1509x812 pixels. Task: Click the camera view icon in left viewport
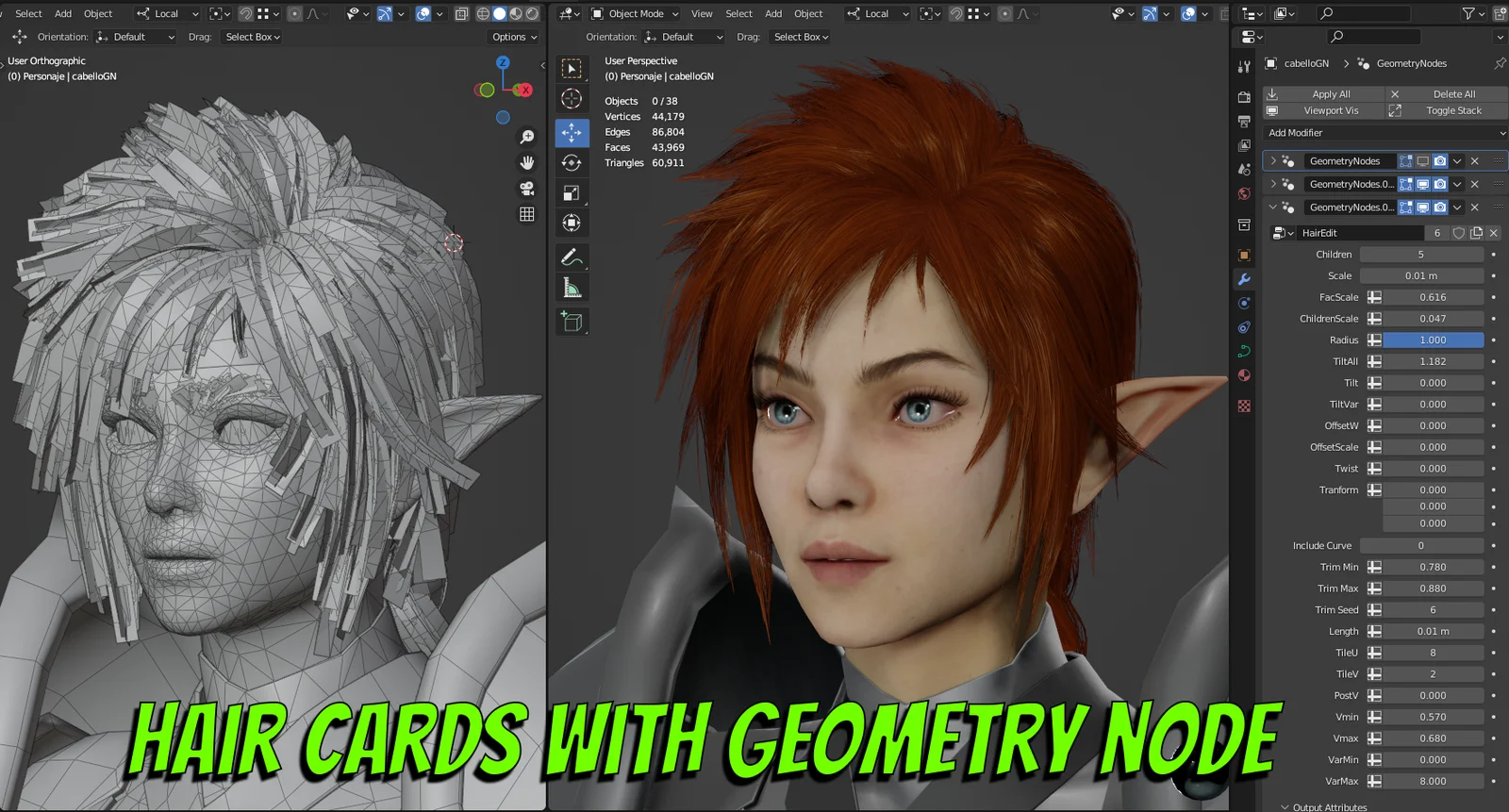527,189
